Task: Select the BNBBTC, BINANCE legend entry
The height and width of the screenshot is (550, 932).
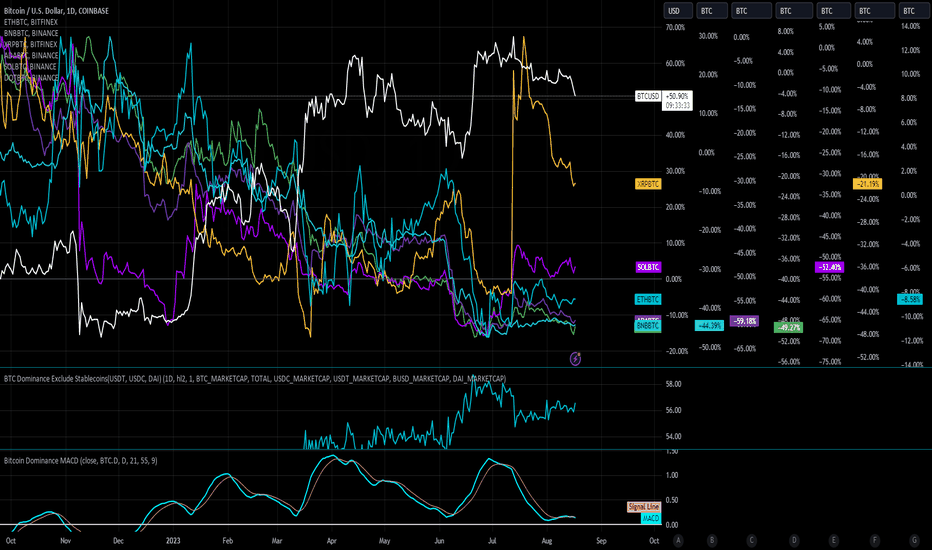Action: (x=31, y=33)
